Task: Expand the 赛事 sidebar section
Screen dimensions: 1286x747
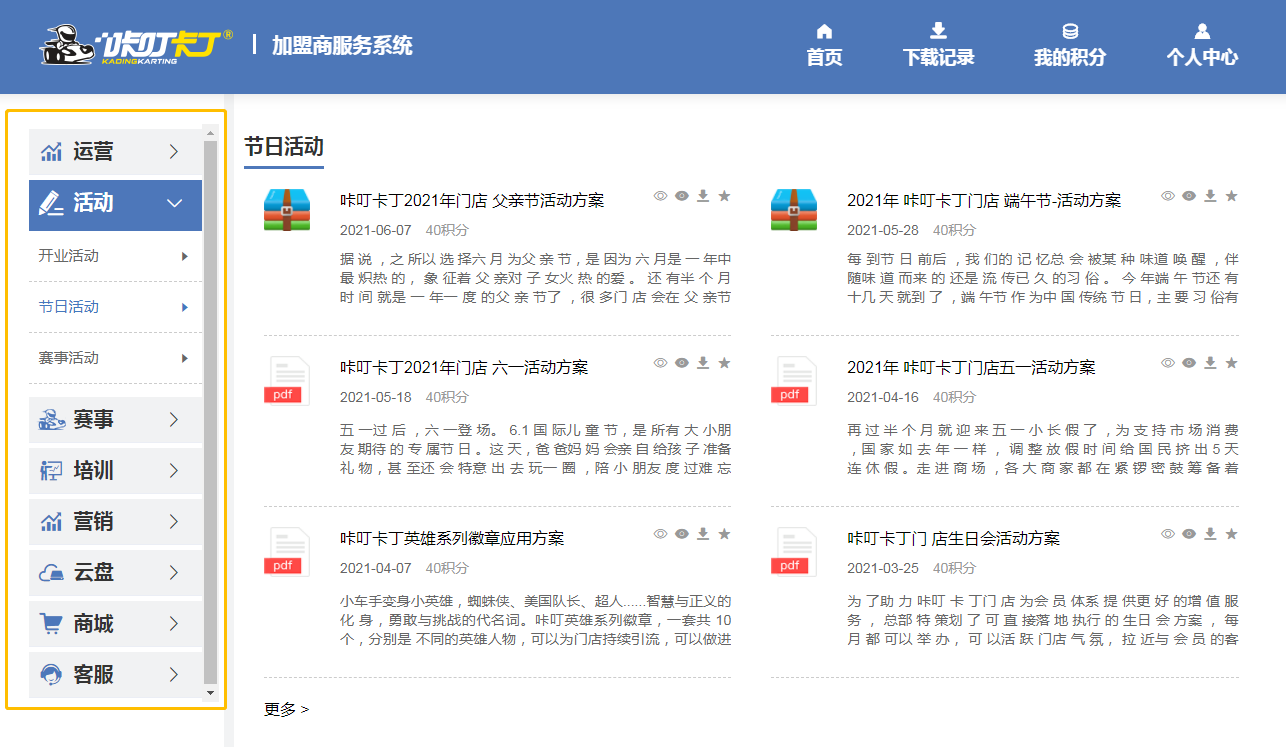Action: (115, 420)
